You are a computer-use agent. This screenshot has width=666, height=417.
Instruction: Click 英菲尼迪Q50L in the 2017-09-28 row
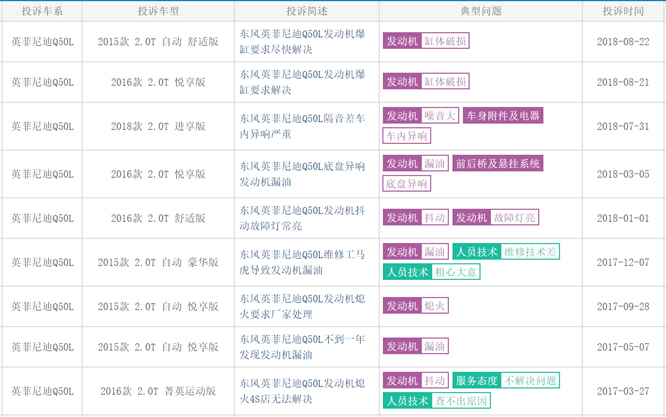pos(42,307)
